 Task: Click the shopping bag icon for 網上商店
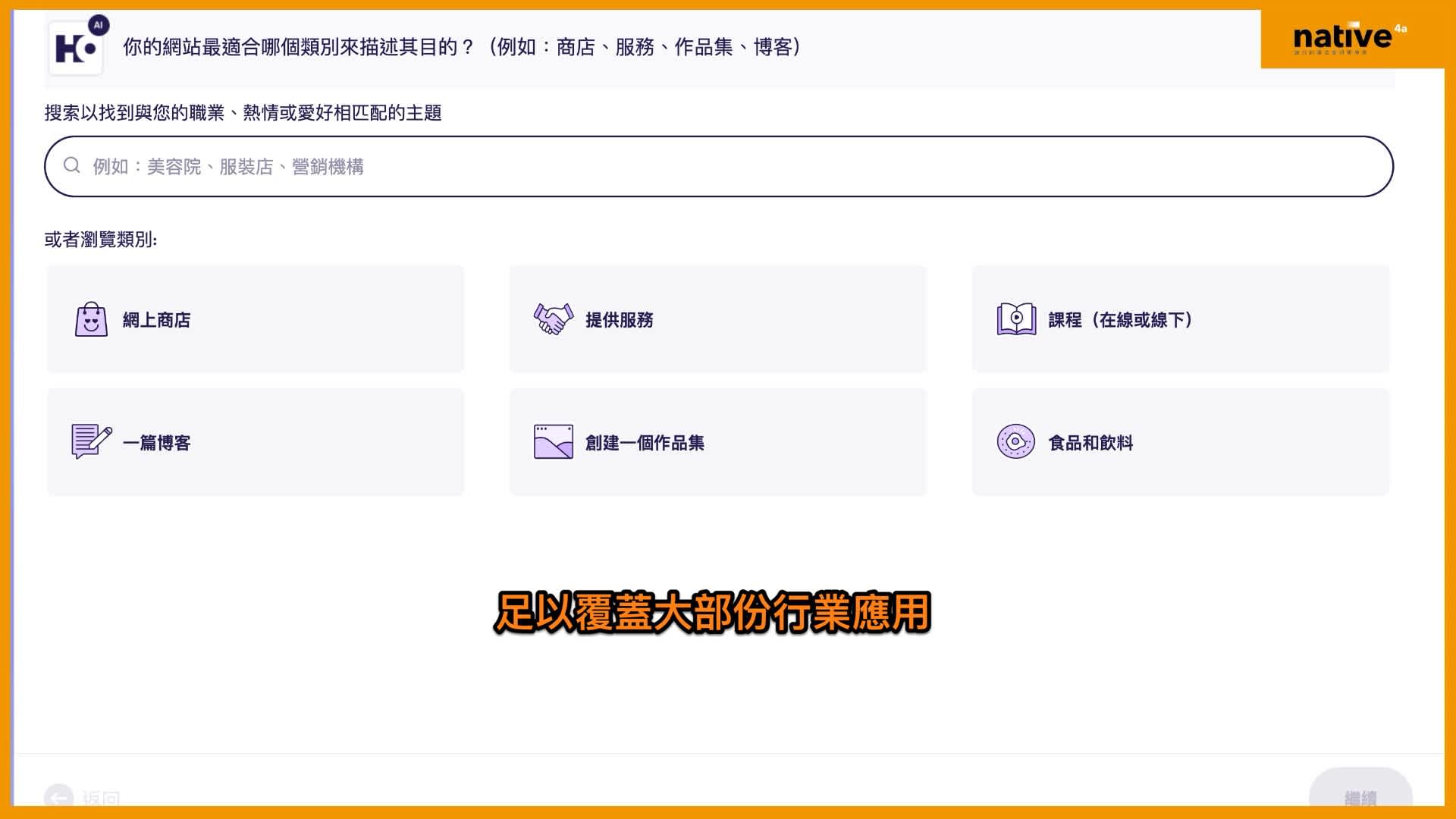(x=91, y=319)
